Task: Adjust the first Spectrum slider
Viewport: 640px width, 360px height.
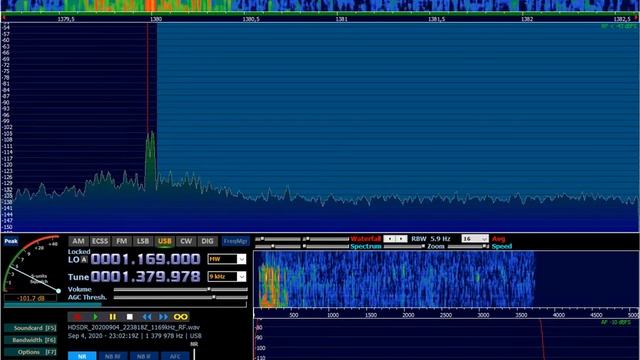Action: click(278, 247)
